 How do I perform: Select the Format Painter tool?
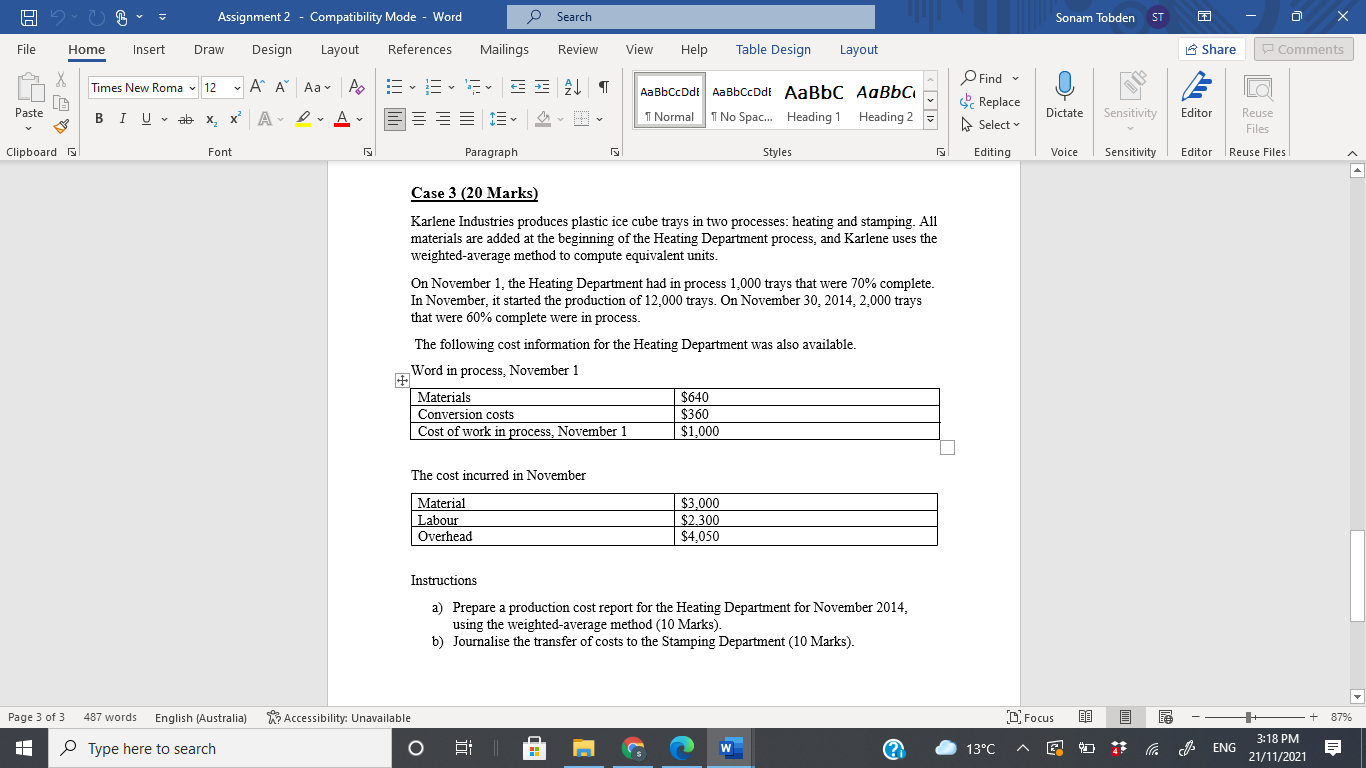(60, 125)
